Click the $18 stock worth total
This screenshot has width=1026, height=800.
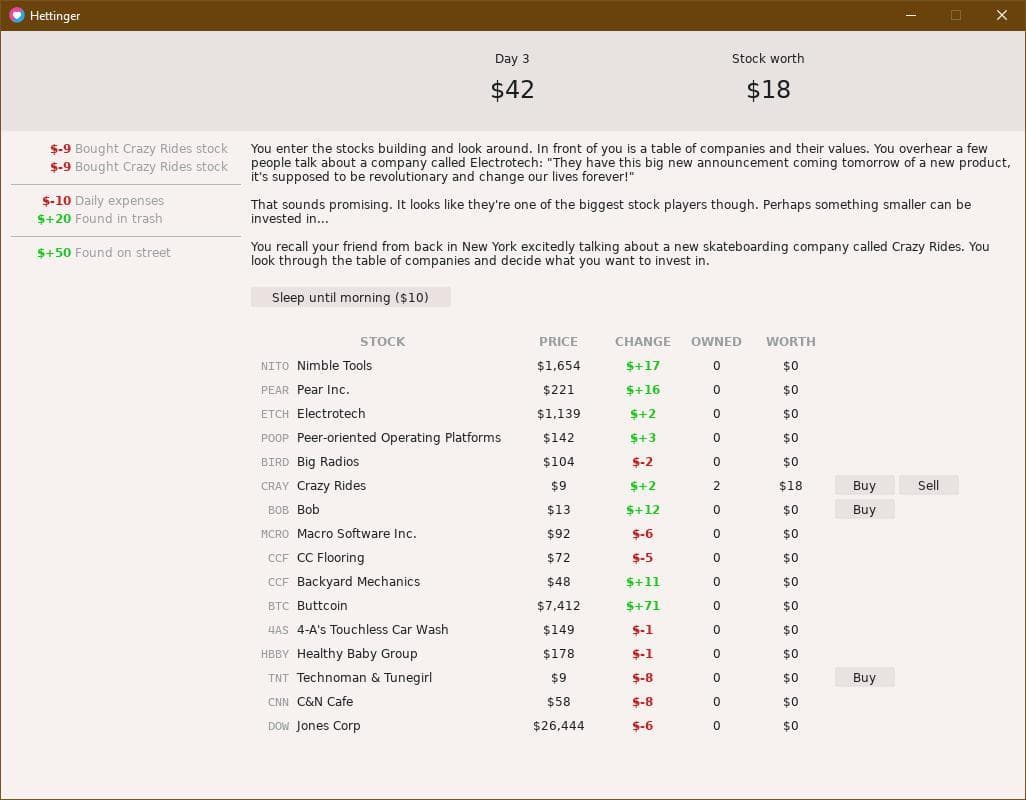pyautogui.click(x=768, y=90)
